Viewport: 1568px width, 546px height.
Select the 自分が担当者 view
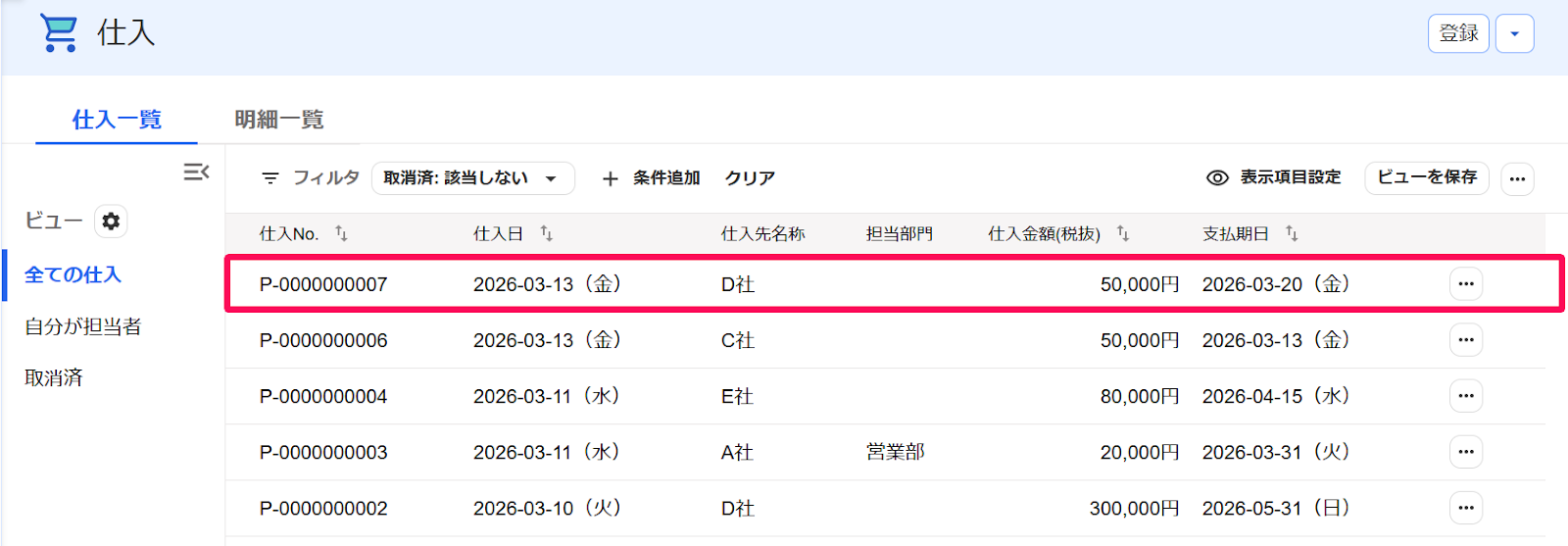click(83, 326)
